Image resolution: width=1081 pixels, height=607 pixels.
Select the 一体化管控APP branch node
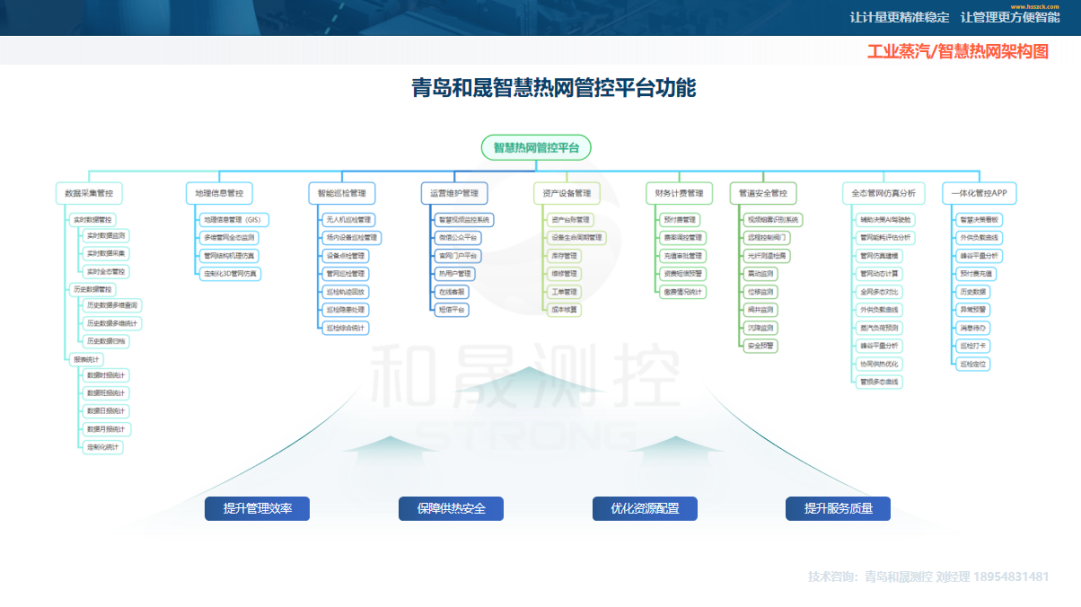(x=979, y=193)
